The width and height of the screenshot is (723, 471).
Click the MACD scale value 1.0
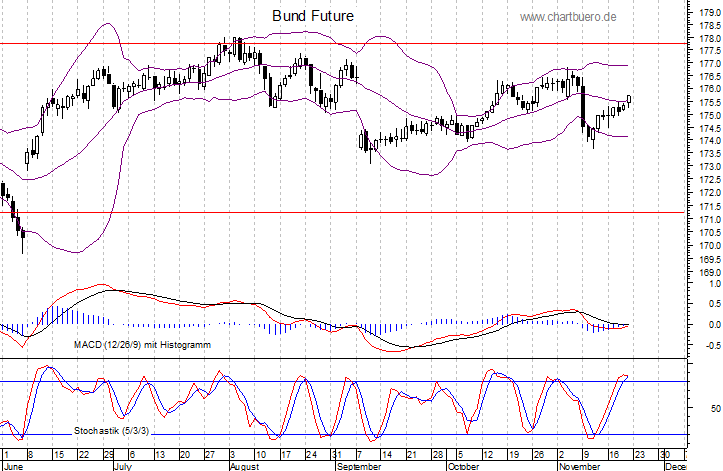click(x=715, y=284)
